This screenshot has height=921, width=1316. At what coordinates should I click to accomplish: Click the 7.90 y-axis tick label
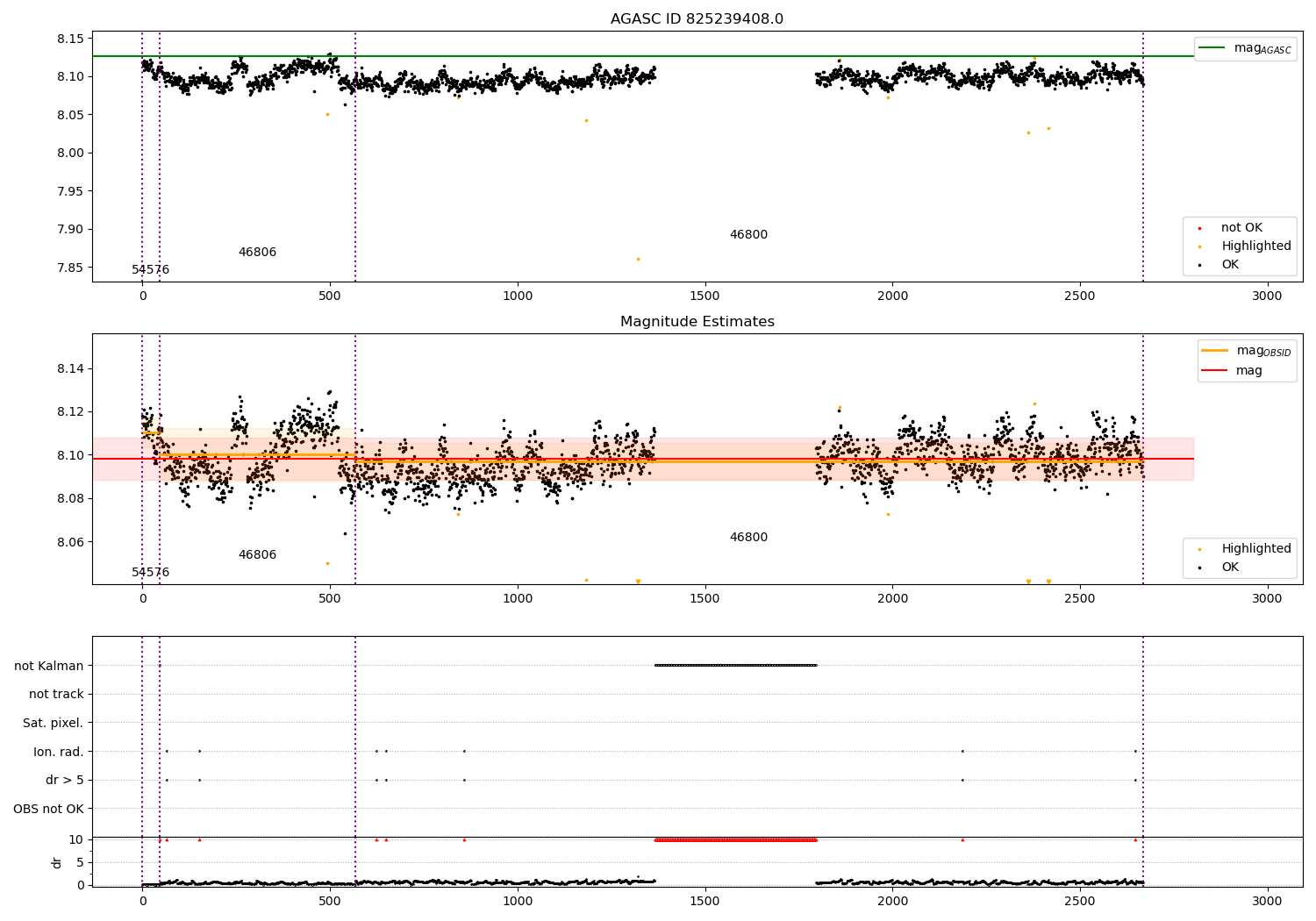[71, 230]
